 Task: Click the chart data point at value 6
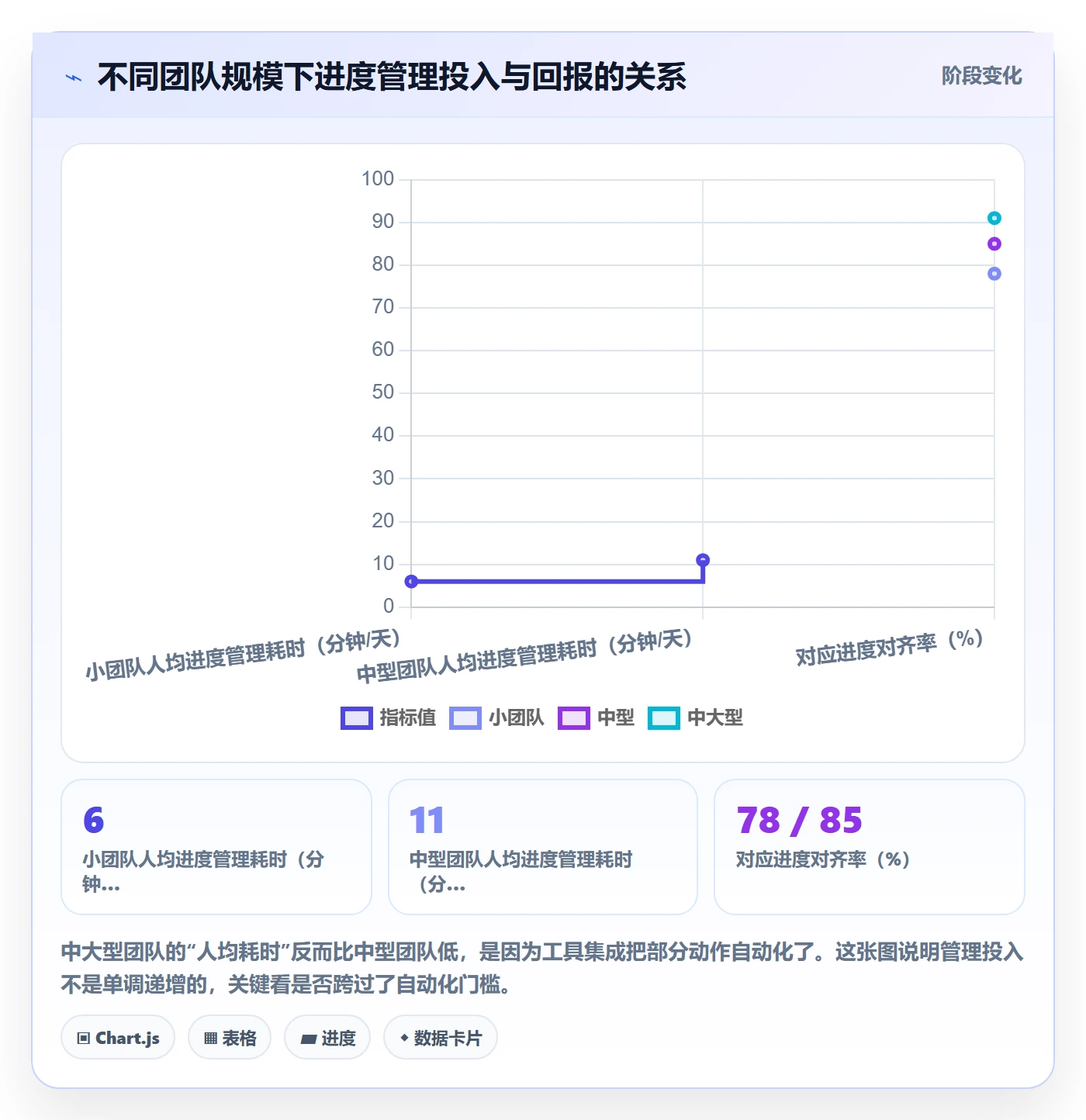412,582
